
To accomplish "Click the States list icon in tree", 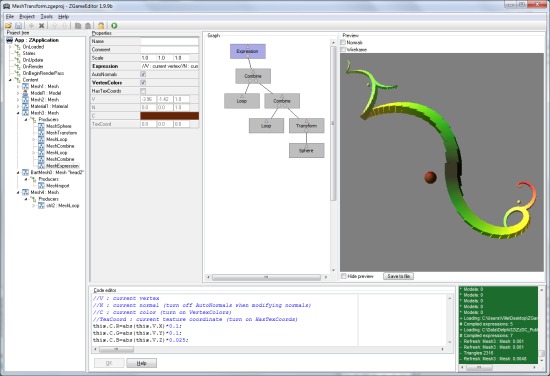I will pyautogui.click(x=18, y=53).
